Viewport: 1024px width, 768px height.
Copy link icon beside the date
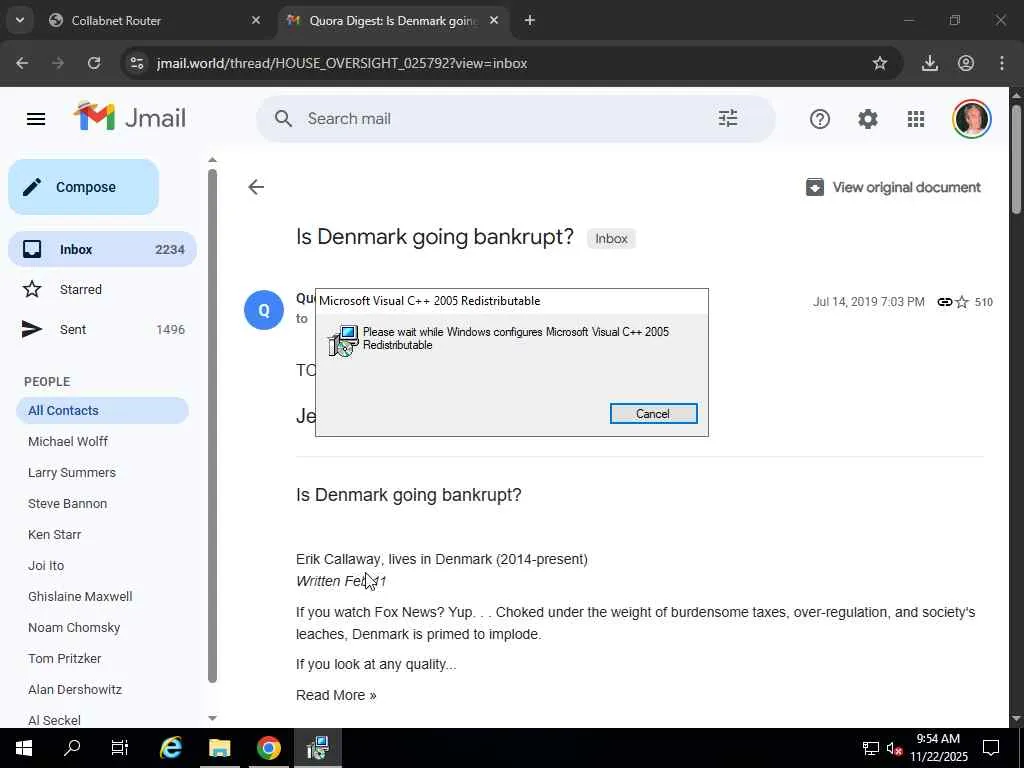(x=944, y=302)
